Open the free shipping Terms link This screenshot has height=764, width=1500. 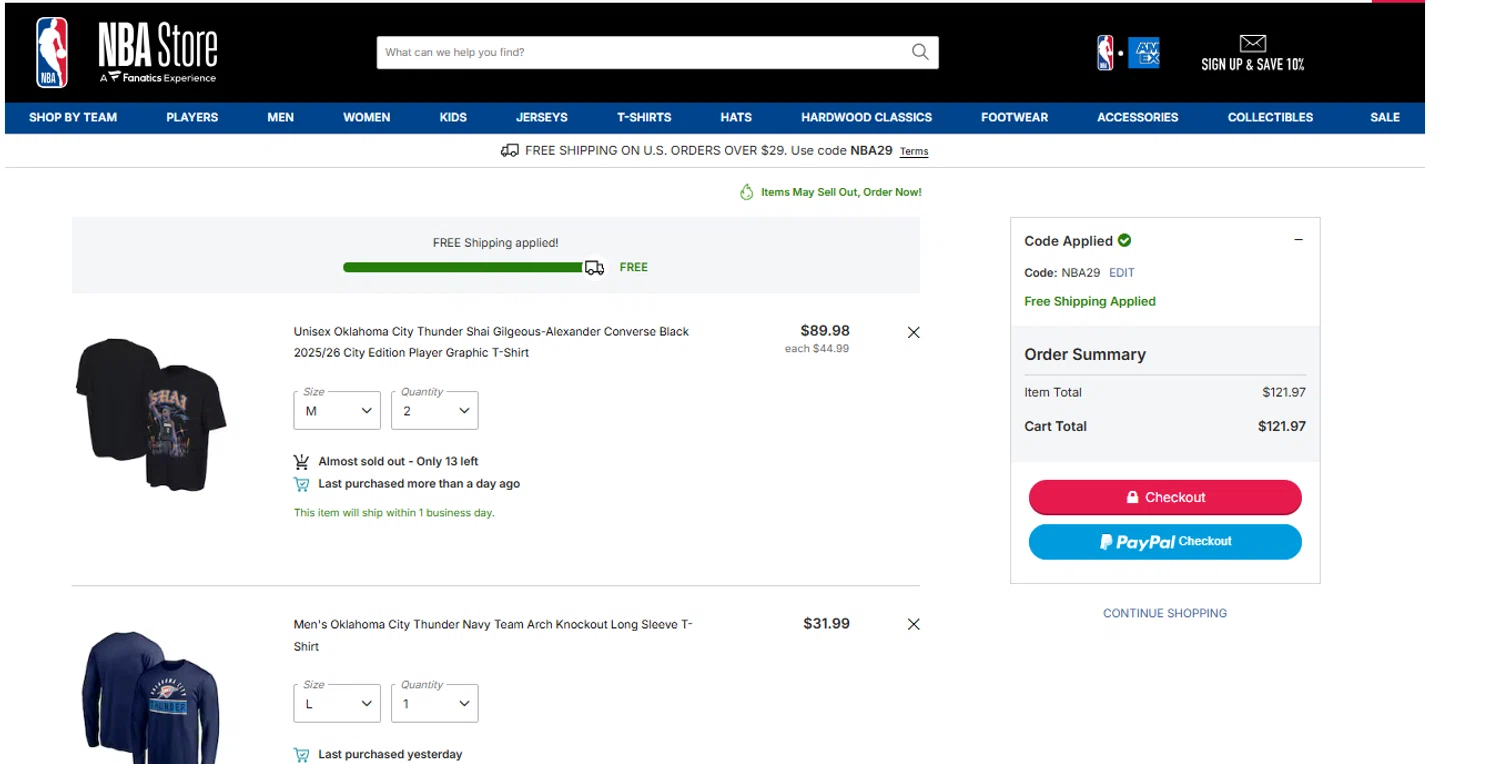pos(914,151)
